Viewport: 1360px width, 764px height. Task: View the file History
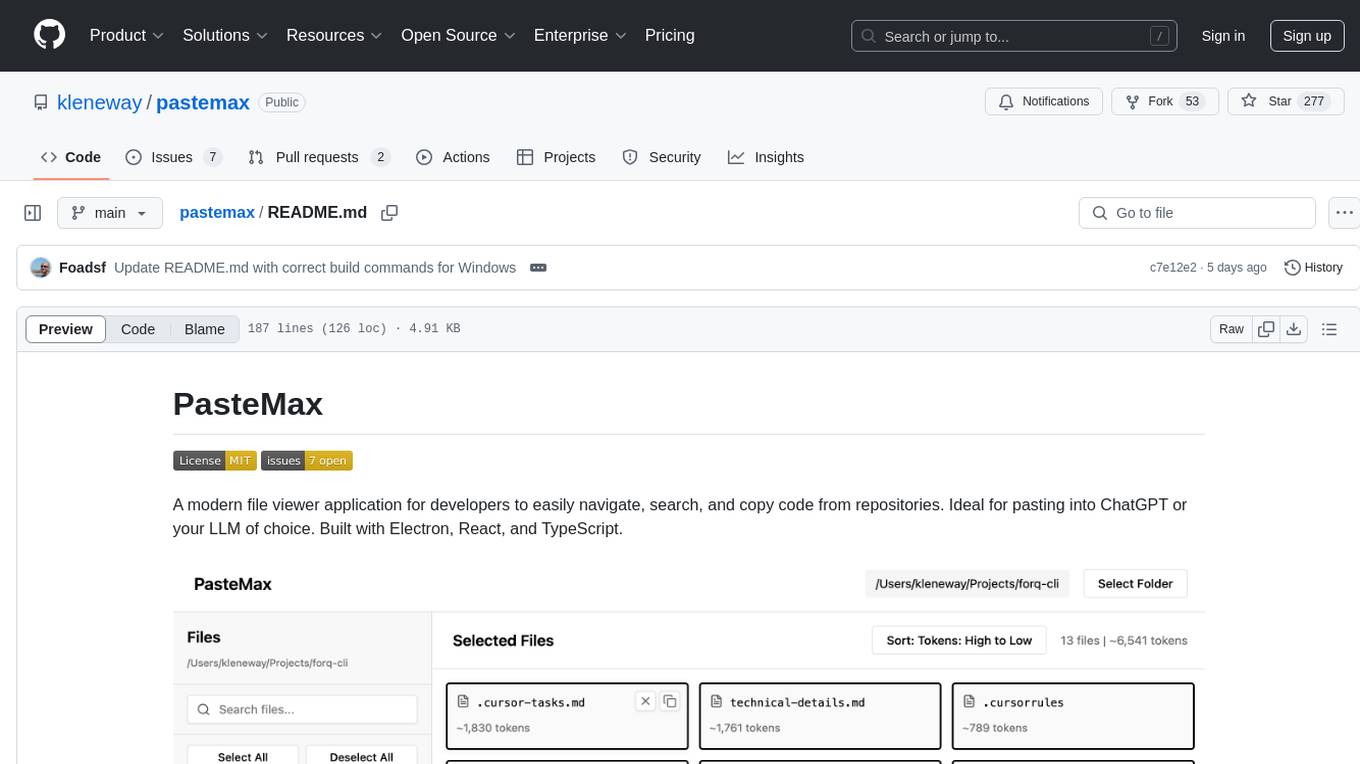coord(1313,268)
